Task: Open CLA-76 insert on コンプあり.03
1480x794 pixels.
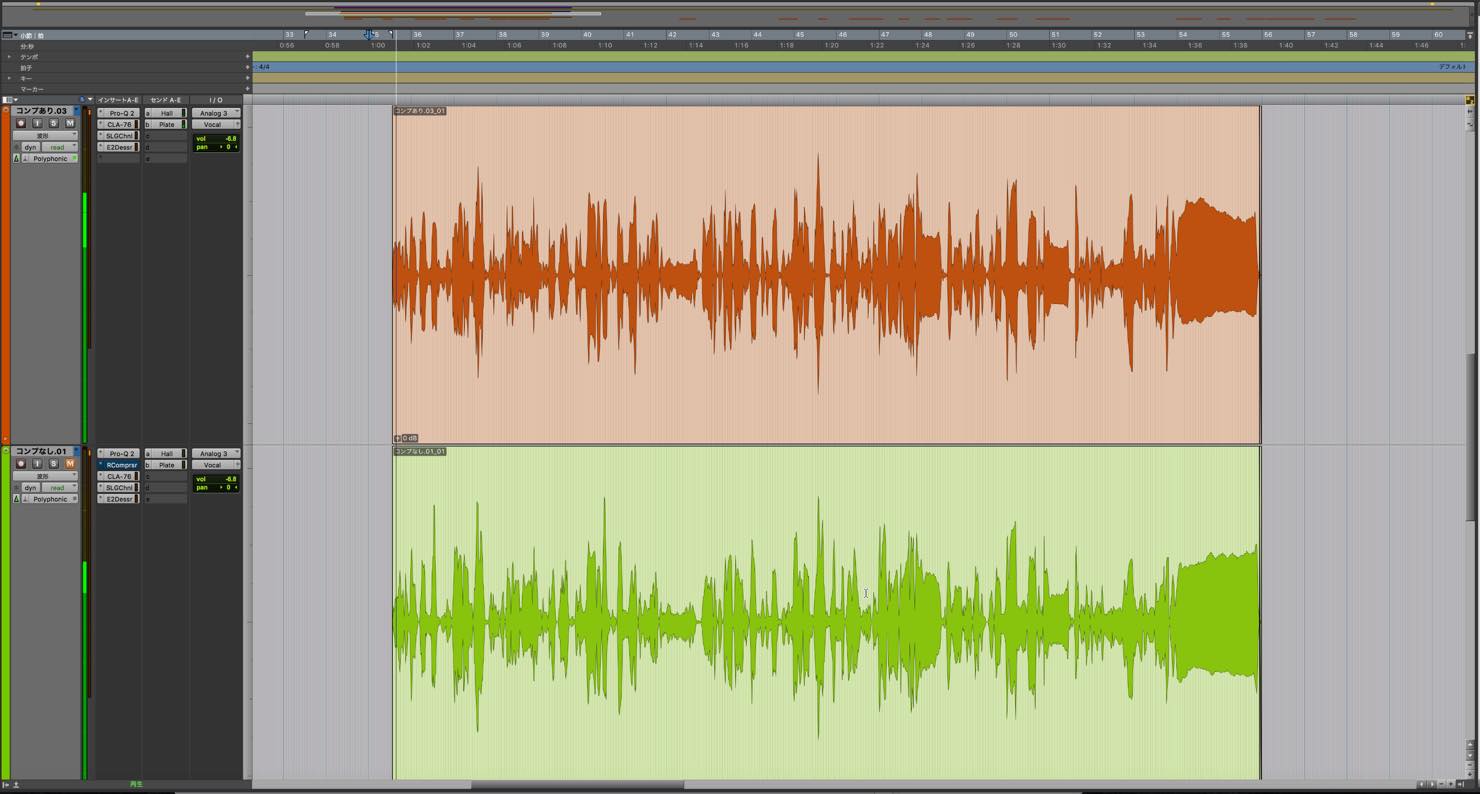Action: coord(121,124)
